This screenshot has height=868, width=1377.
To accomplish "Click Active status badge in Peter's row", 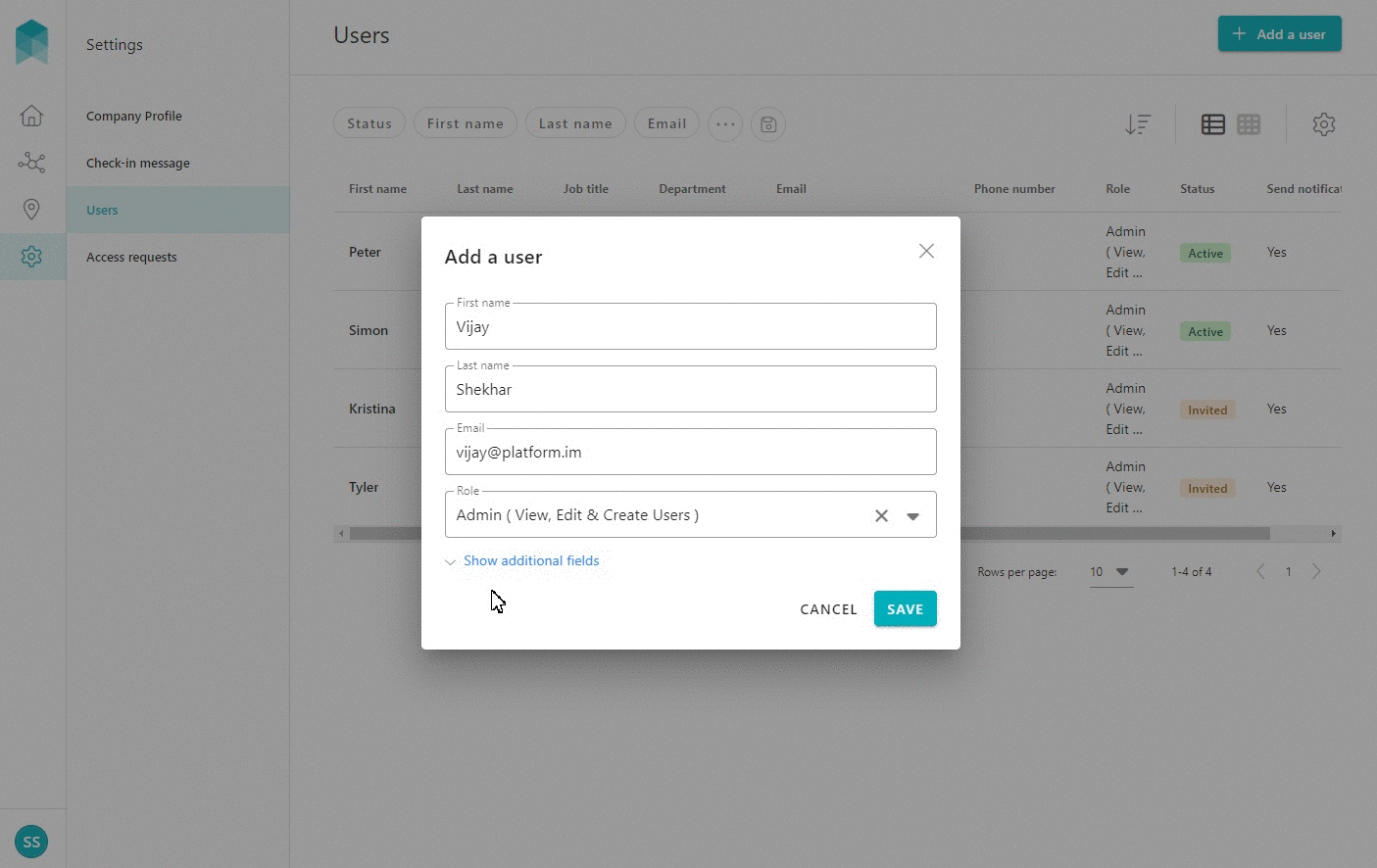I will click(1205, 253).
